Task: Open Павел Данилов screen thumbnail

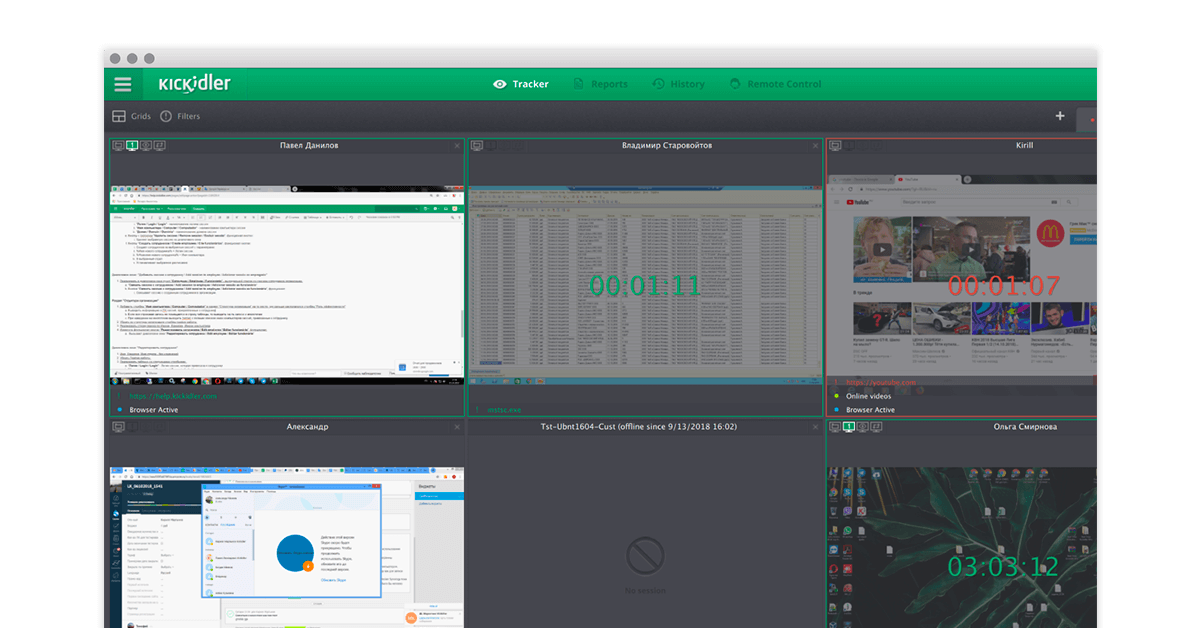Action: coord(287,285)
